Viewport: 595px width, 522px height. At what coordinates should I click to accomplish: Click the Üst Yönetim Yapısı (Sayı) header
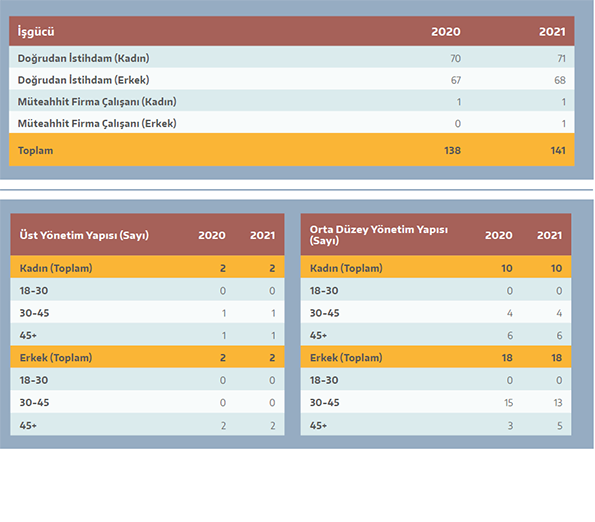click(x=84, y=235)
